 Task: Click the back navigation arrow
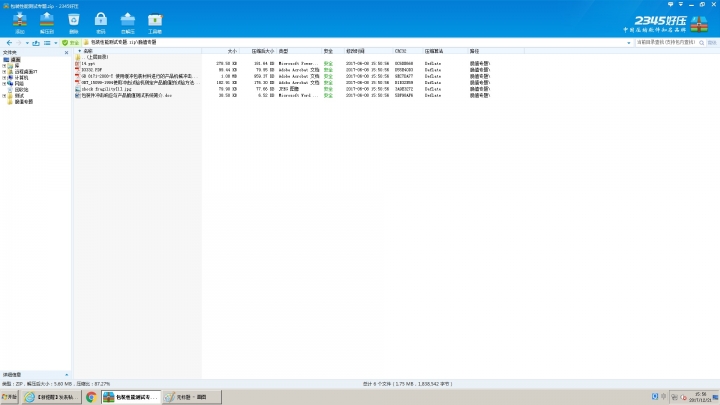tap(9, 43)
